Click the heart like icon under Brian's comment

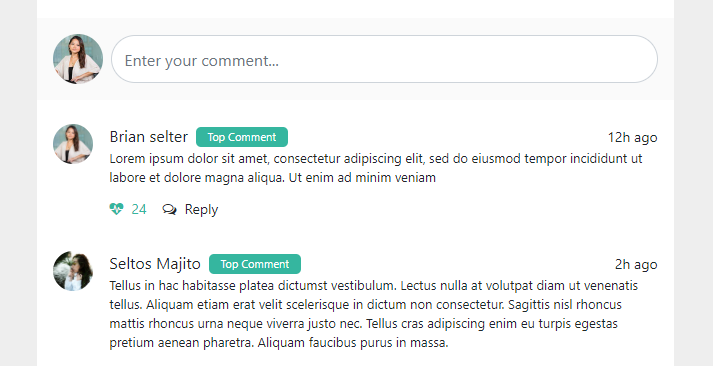click(116, 209)
